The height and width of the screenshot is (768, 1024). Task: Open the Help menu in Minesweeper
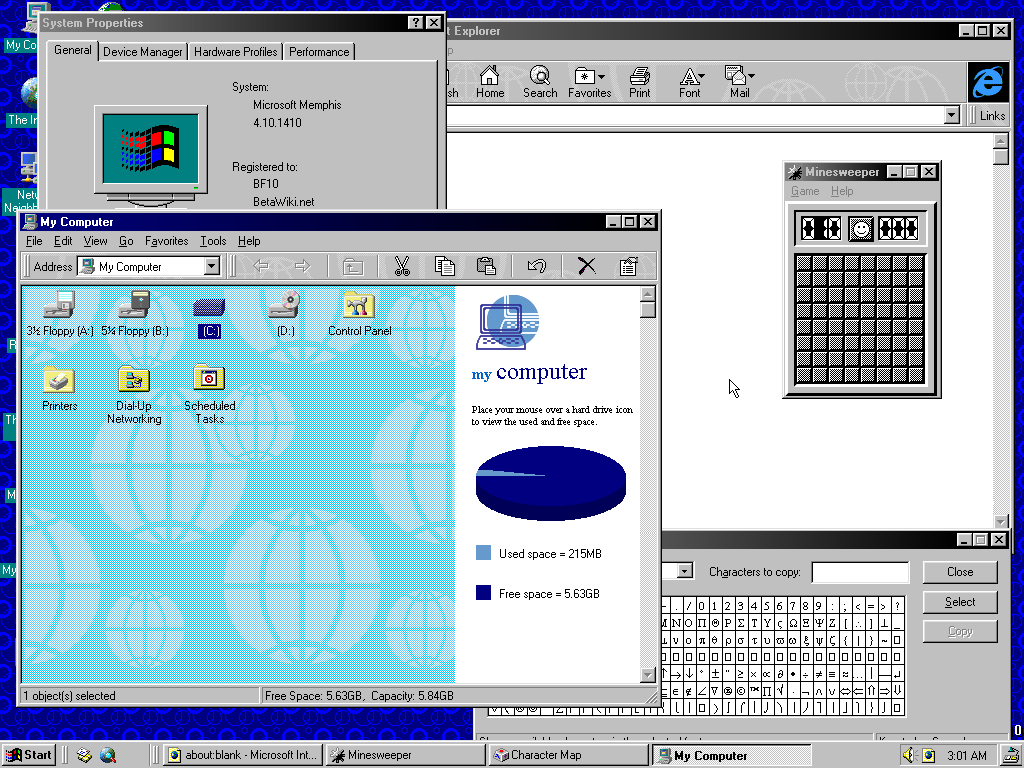842,191
